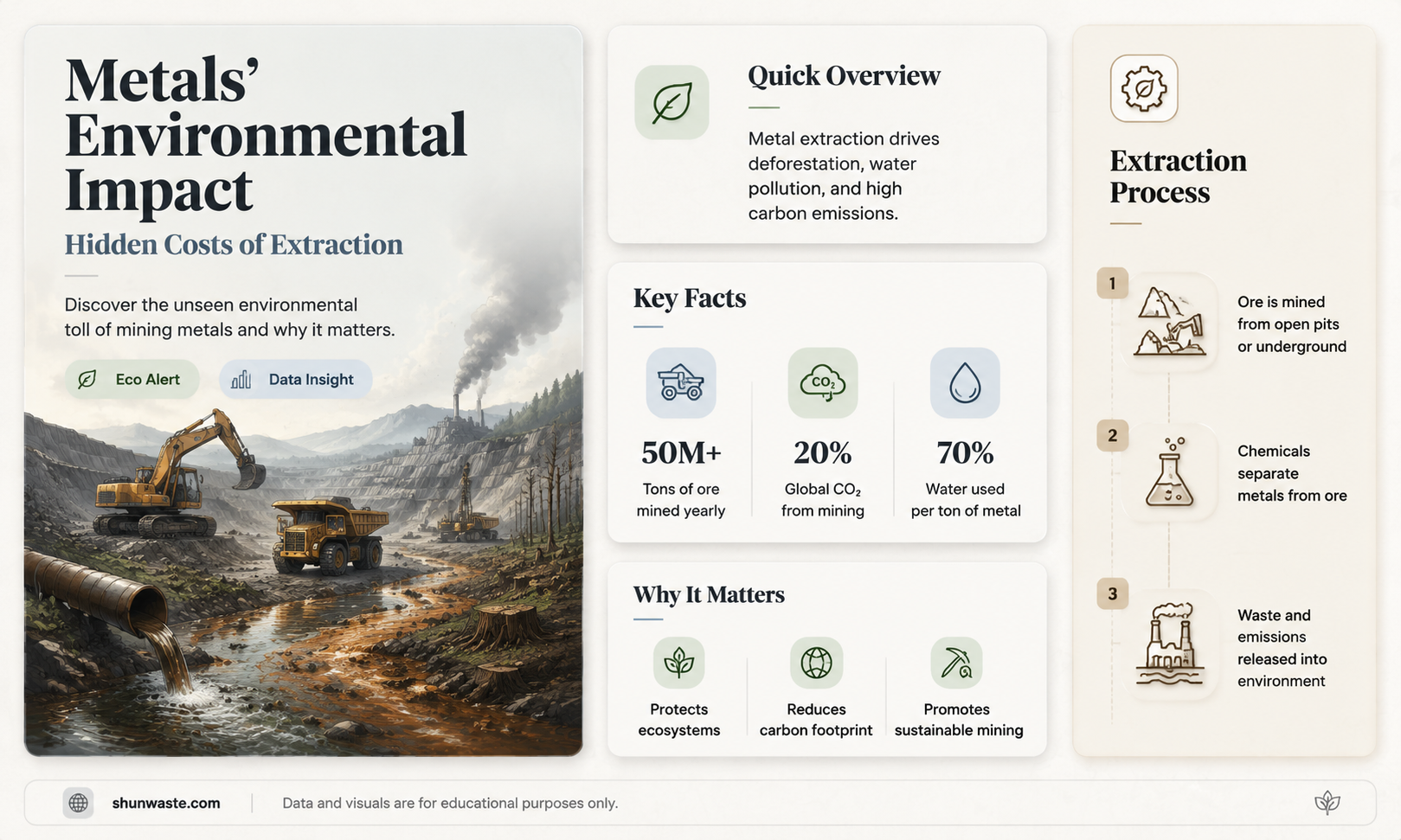1401x840 pixels.
Task: Click the pickaxe icon above Promotes sustainable mining
Action: coord(956,663)
